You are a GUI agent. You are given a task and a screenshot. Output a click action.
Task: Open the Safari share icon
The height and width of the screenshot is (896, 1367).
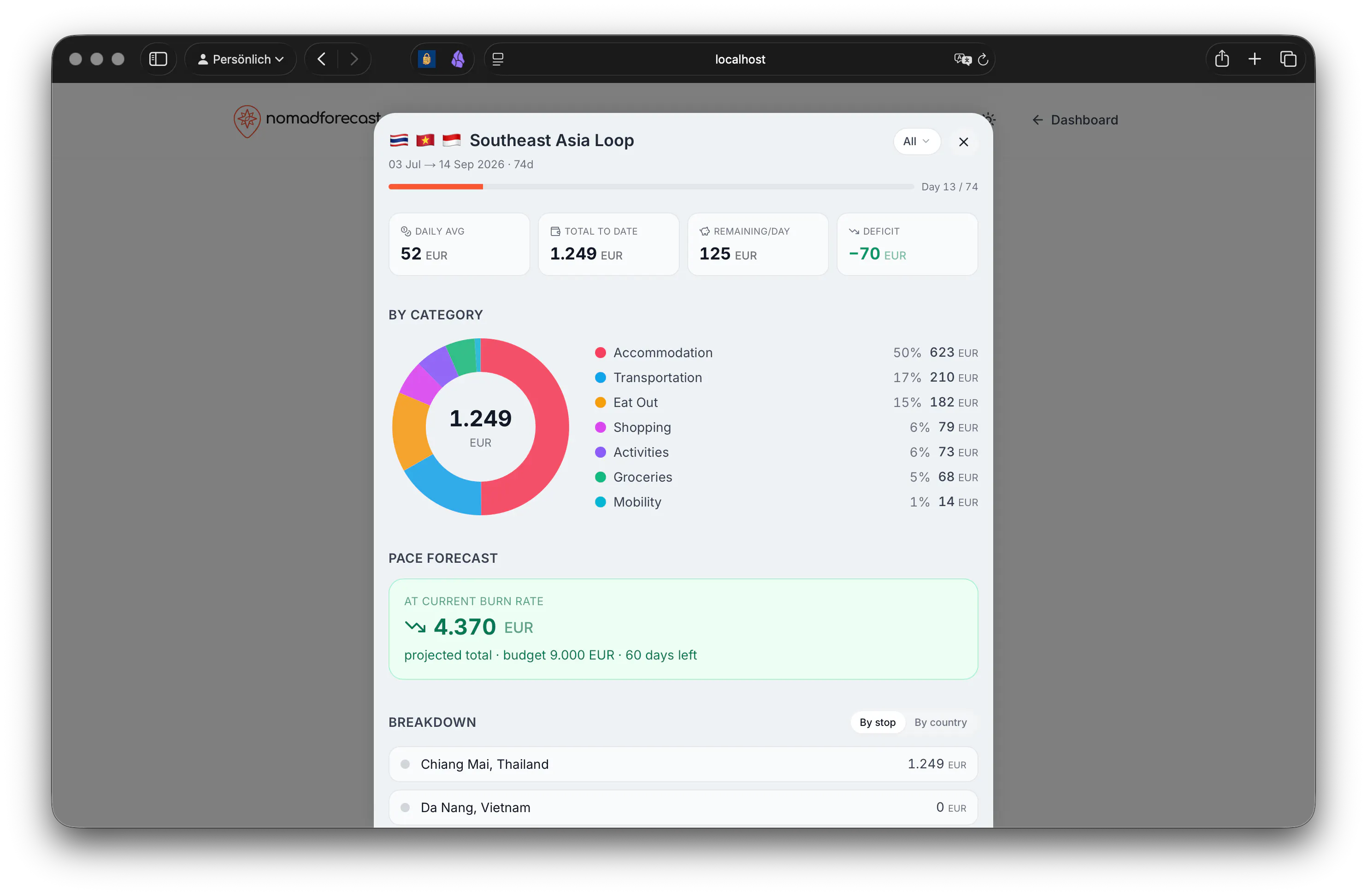(x=1222, y=59)
